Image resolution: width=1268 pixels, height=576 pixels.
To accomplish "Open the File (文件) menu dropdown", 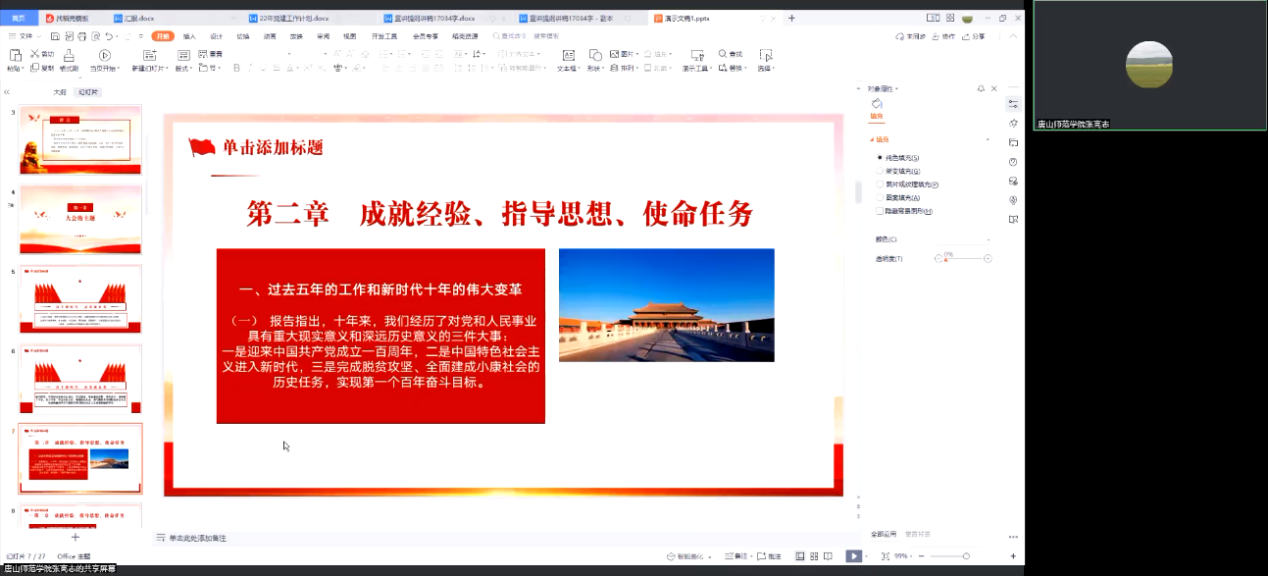I will coord(27,36).
